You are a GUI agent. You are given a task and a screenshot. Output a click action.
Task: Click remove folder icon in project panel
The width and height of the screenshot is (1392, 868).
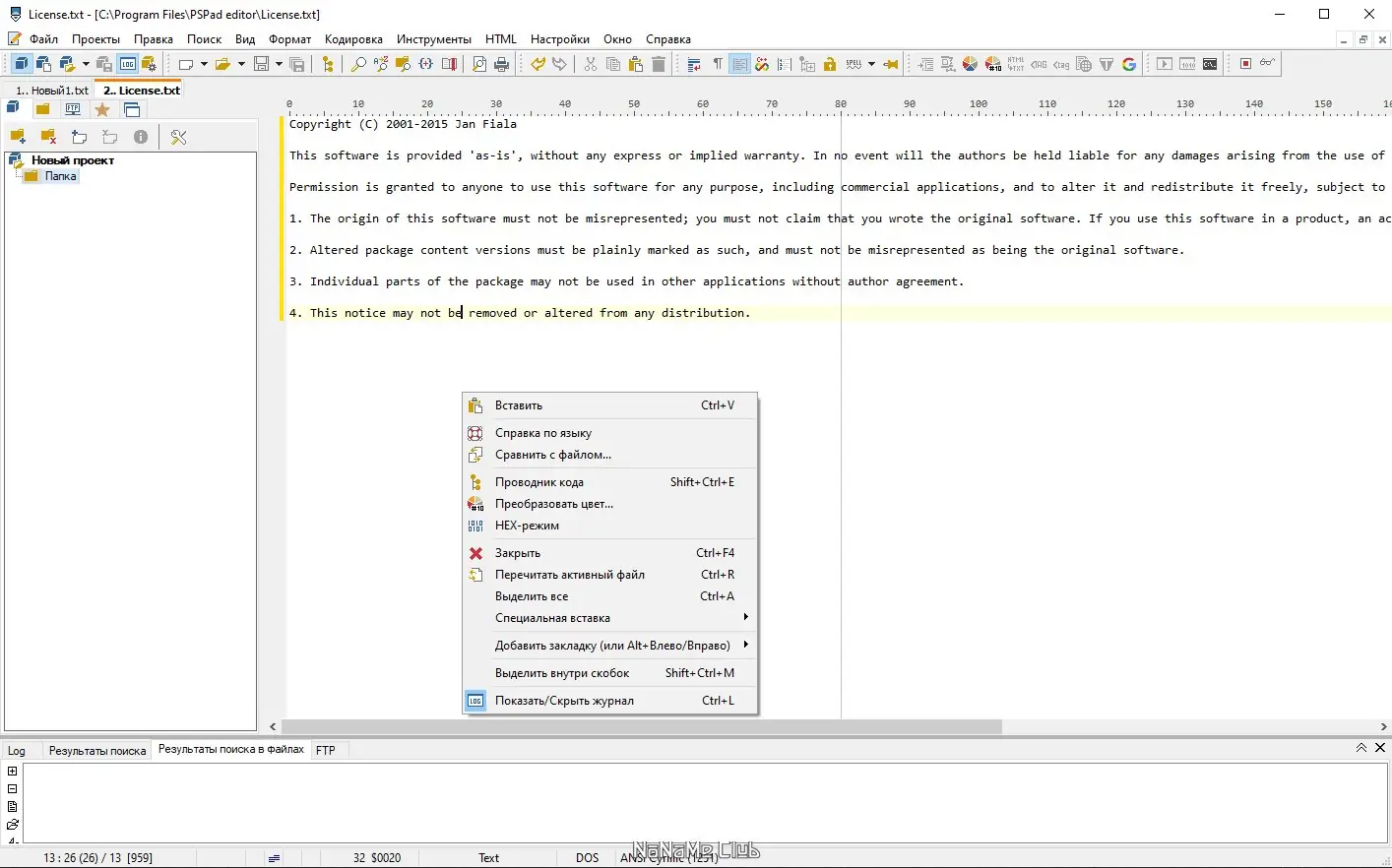coord(48,137)
